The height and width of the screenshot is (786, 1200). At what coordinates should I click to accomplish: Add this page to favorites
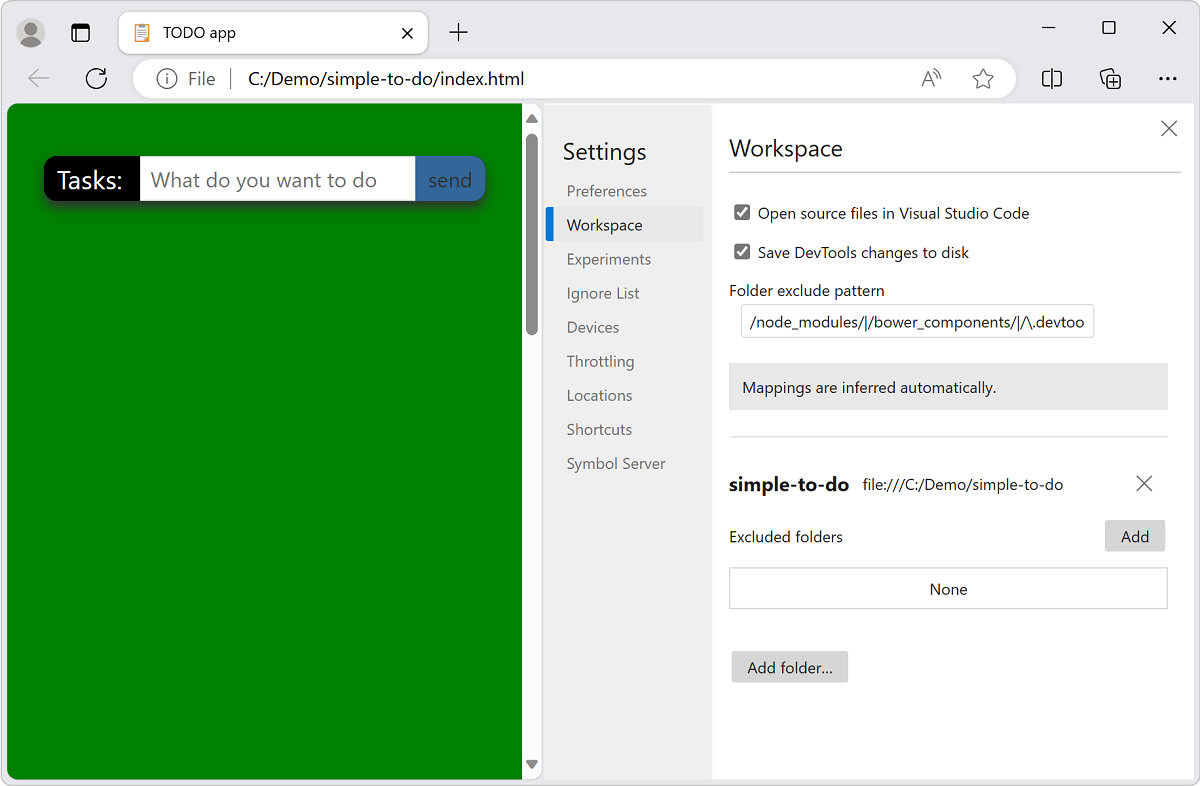pos(983,78)
